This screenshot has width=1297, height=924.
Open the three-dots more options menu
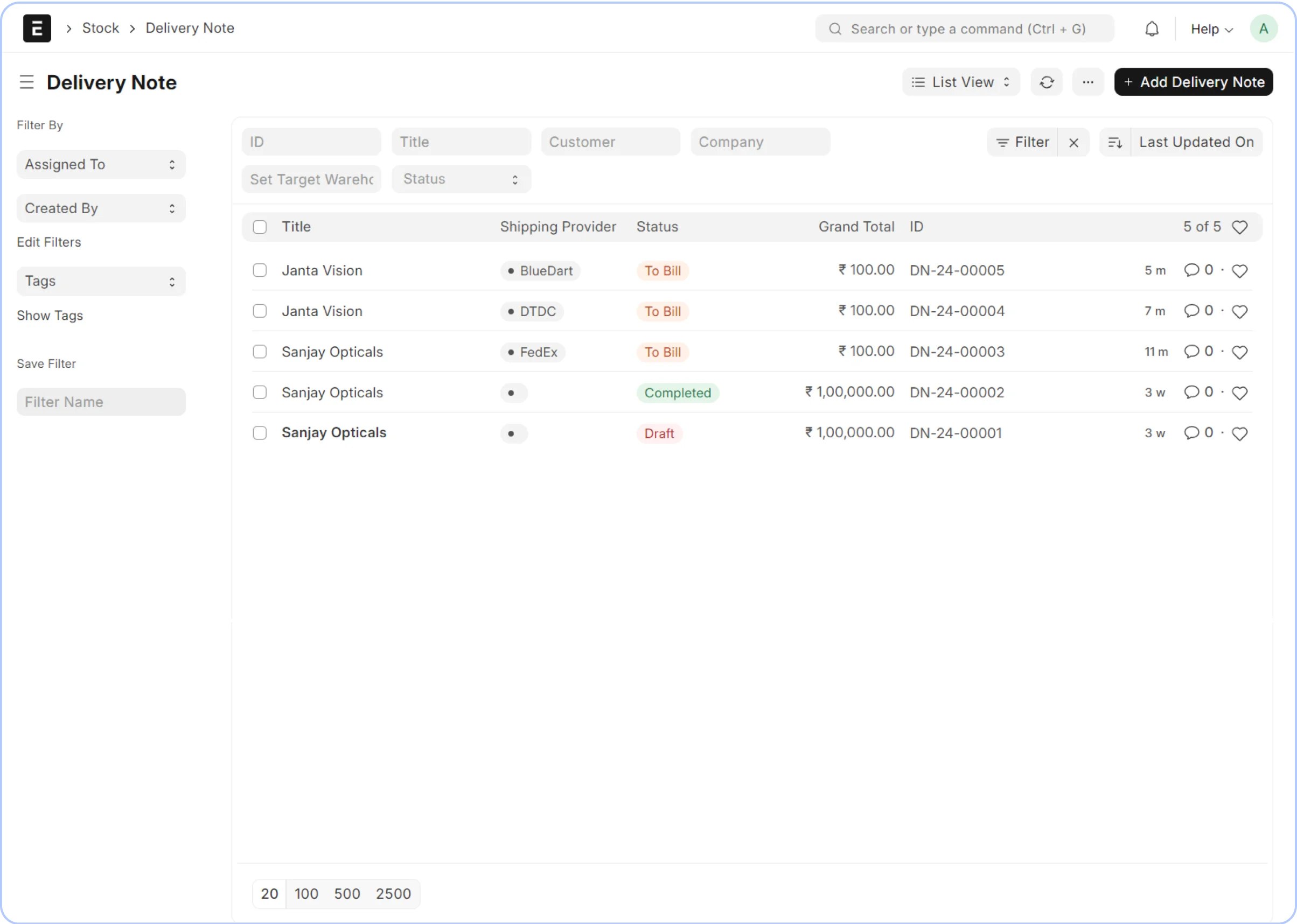[x=1087, y=82]
